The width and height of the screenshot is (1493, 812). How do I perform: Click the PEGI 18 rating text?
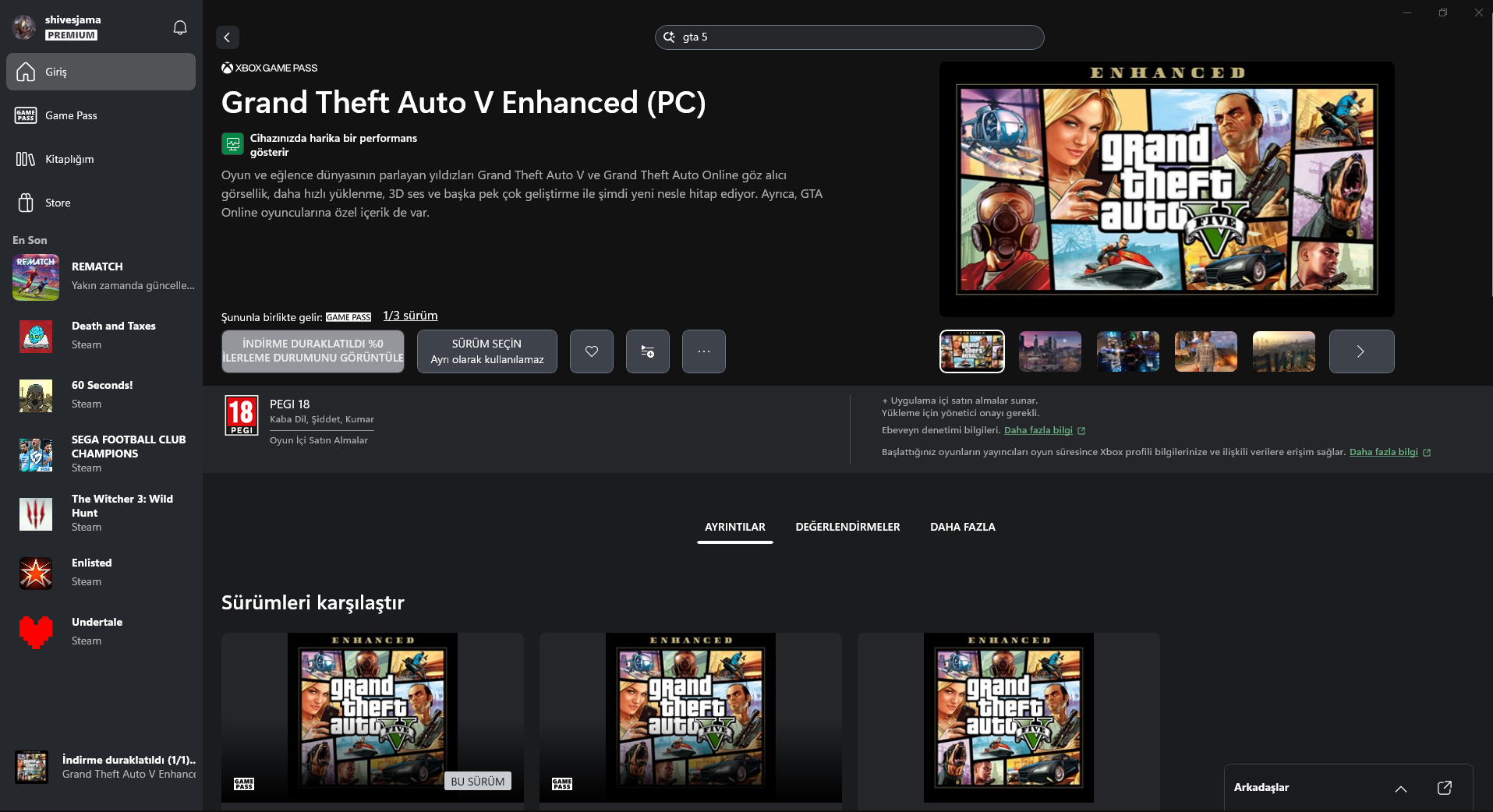tap(290, 404)
